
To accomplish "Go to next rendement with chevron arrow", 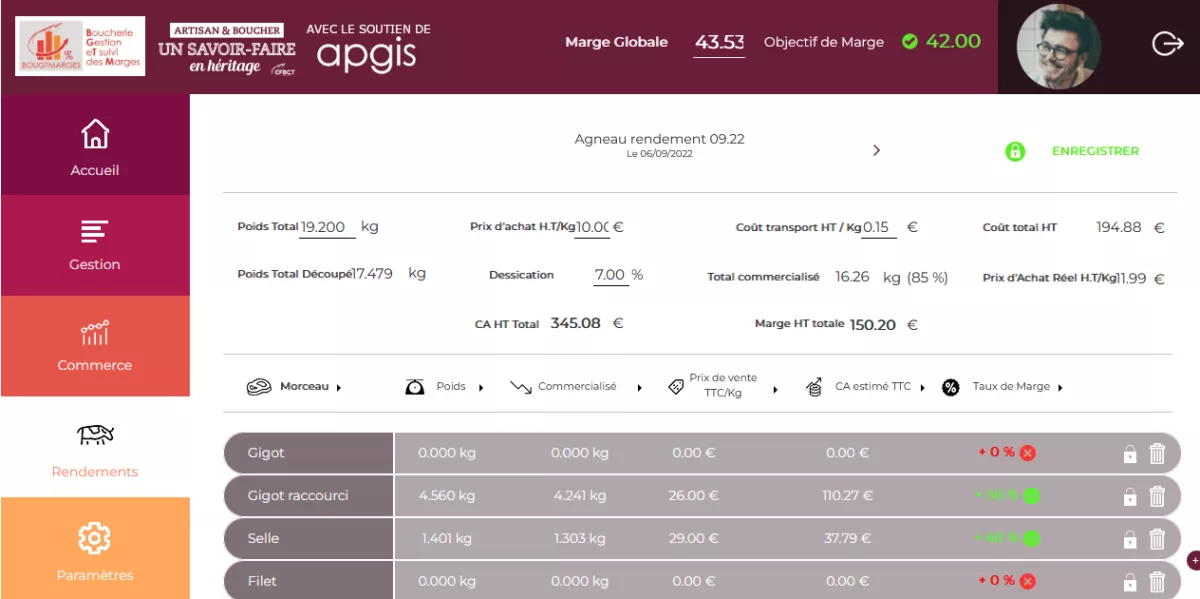I will (876, 150).
